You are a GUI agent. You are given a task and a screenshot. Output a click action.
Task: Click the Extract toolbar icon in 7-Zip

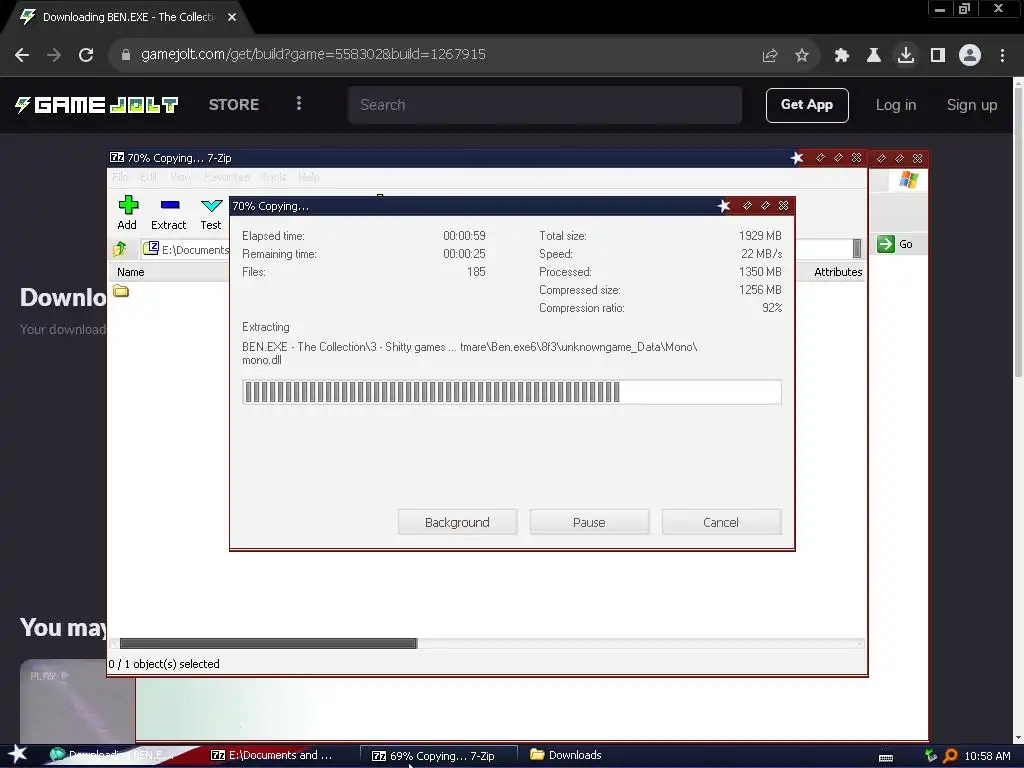click(170, 206)
